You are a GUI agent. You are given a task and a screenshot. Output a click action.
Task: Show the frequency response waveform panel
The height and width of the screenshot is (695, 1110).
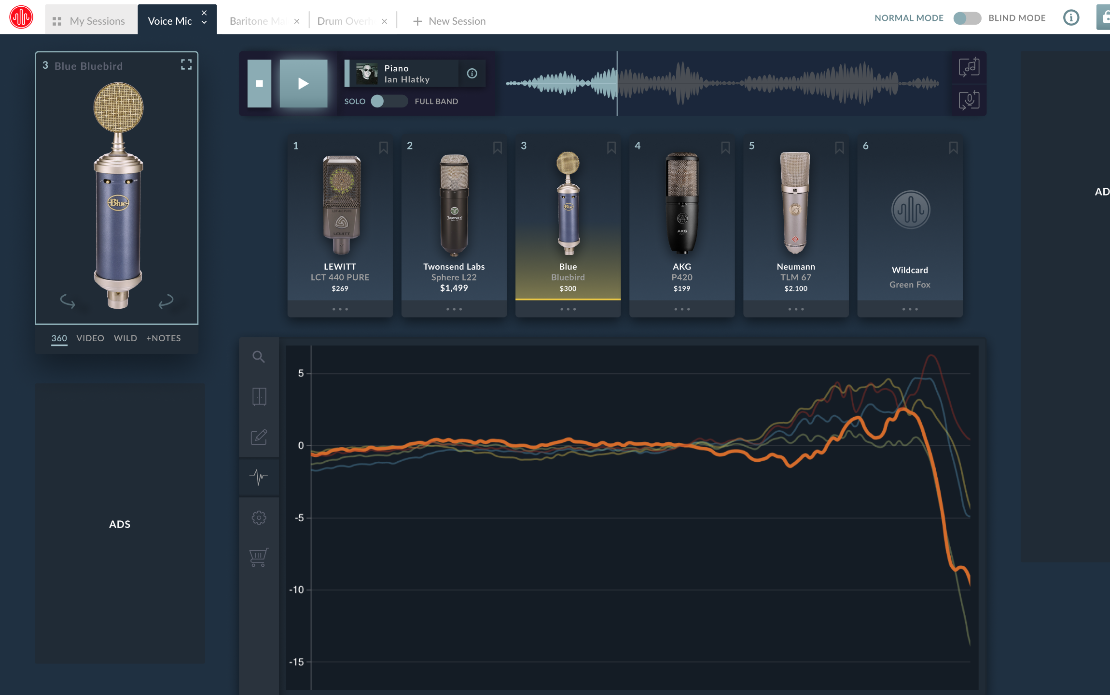click(258, 477)
